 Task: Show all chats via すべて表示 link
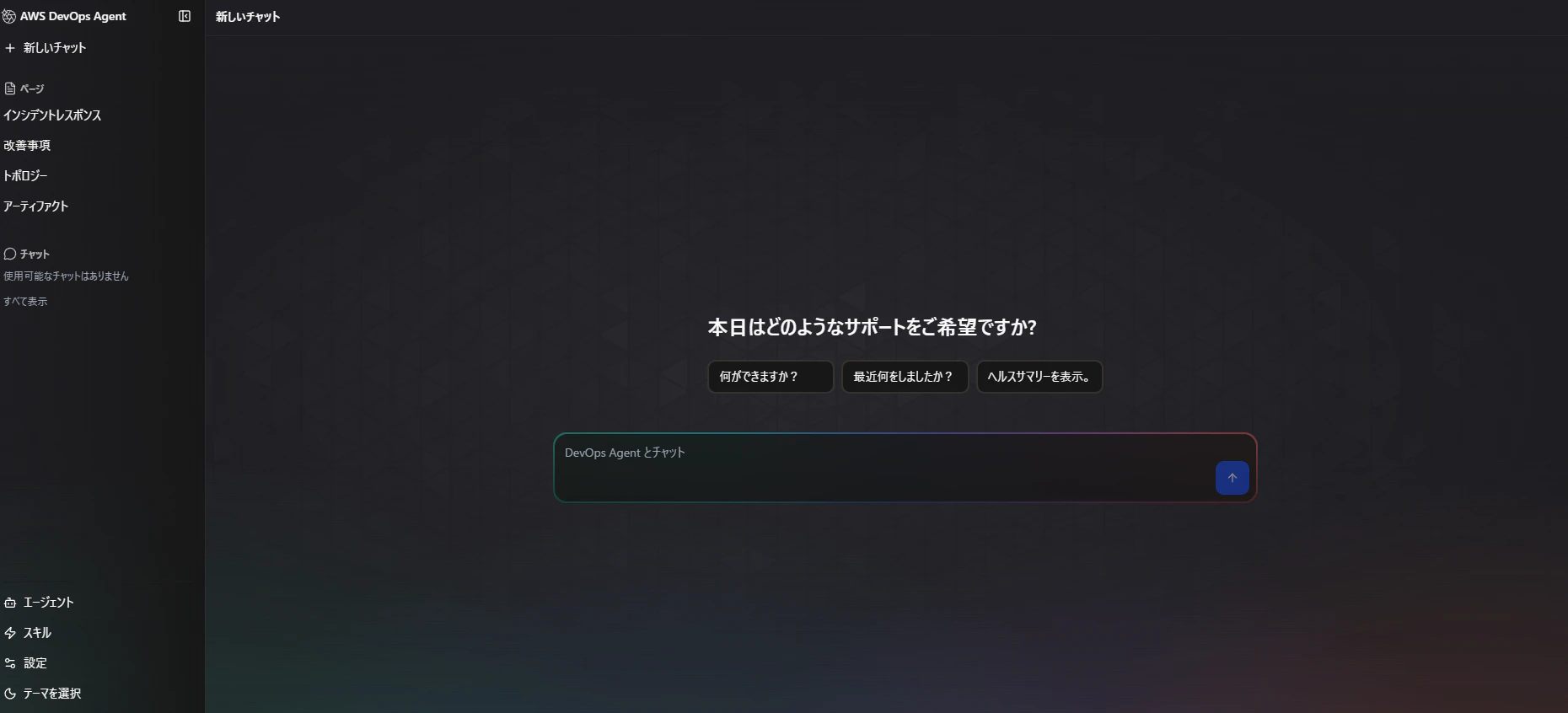(x=25, y=301)
